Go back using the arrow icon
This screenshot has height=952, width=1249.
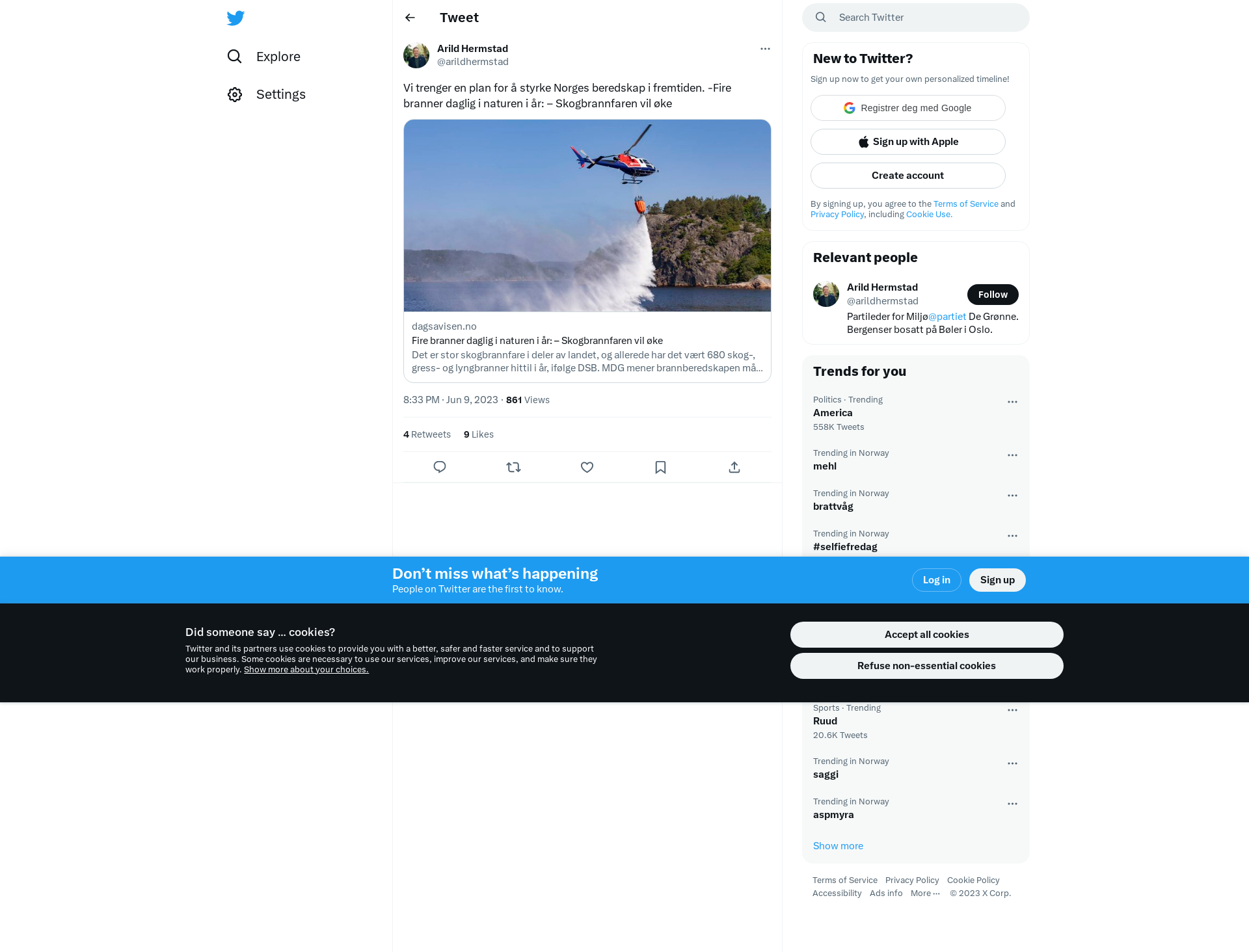coord(410,18)
